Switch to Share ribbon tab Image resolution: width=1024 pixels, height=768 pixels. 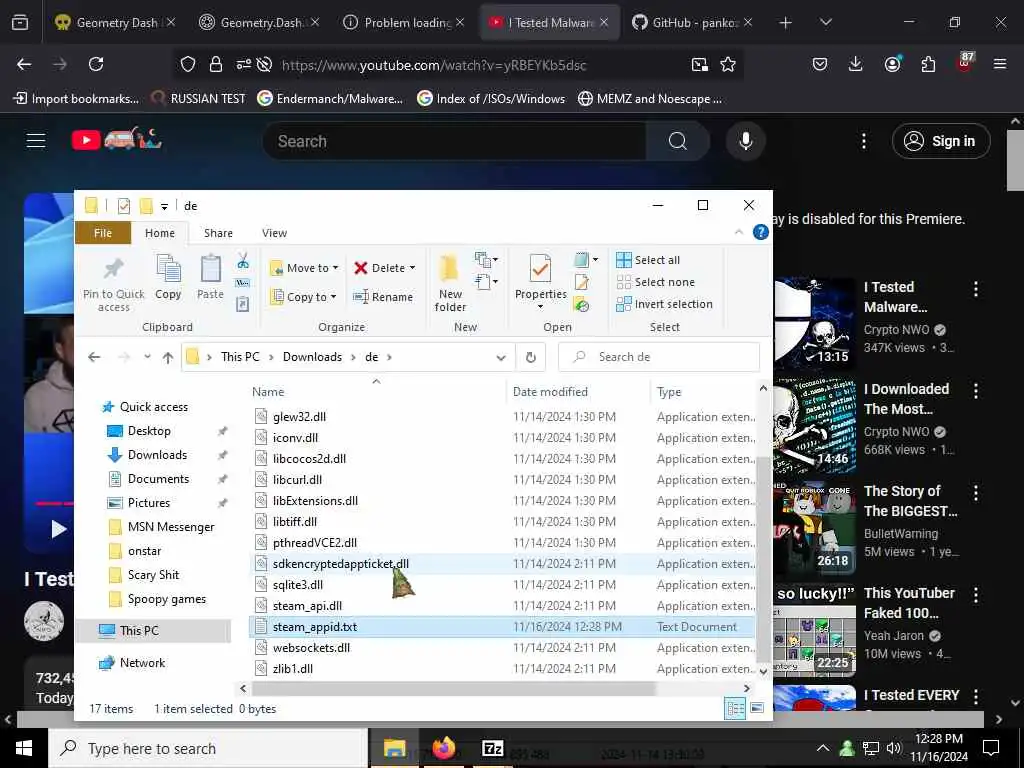(218, 233)
